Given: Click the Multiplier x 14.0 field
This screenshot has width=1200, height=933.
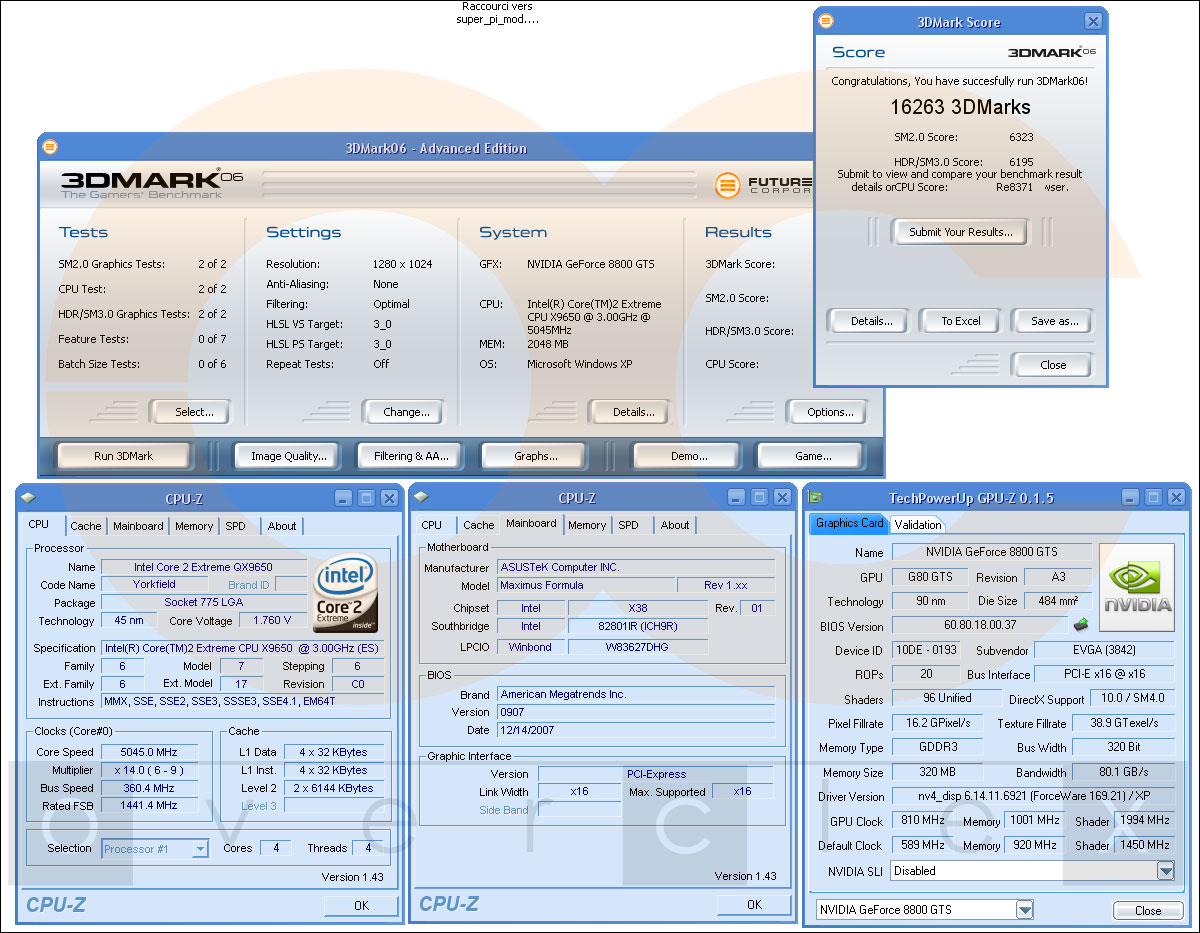Looking at the screenshot, I should (149, 770).
